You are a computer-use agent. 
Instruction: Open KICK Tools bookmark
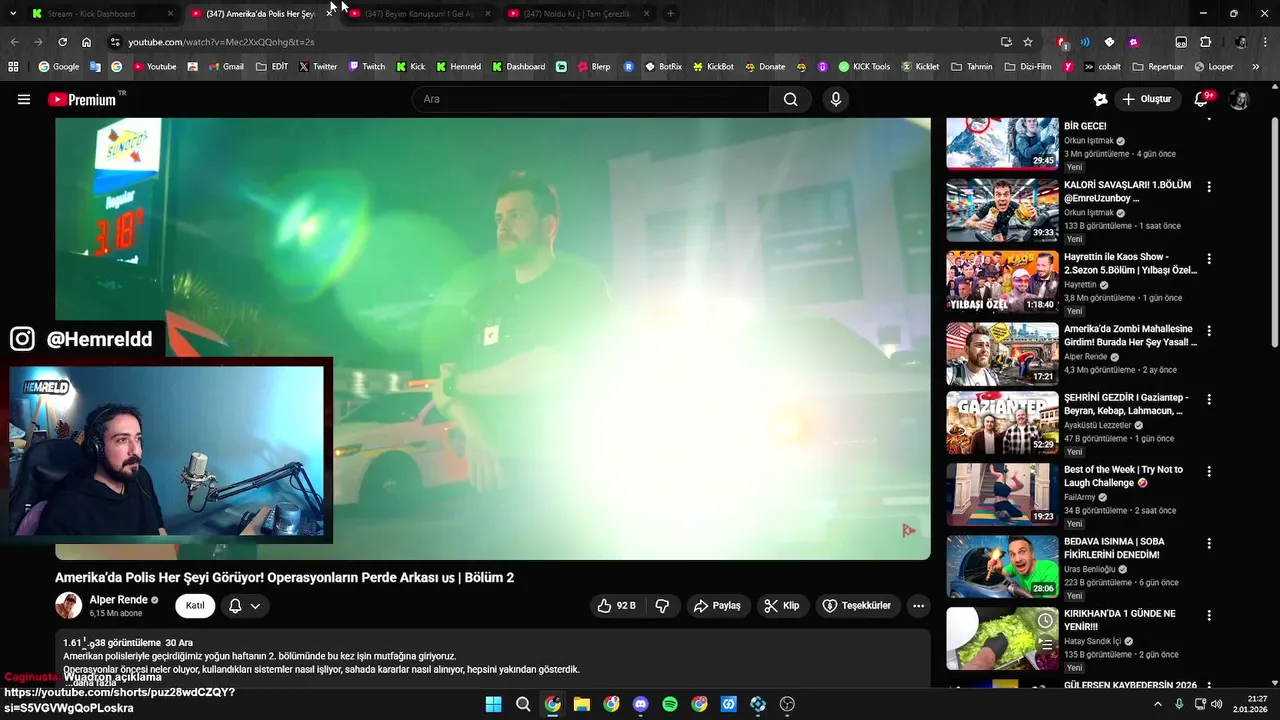coord(864,67)
